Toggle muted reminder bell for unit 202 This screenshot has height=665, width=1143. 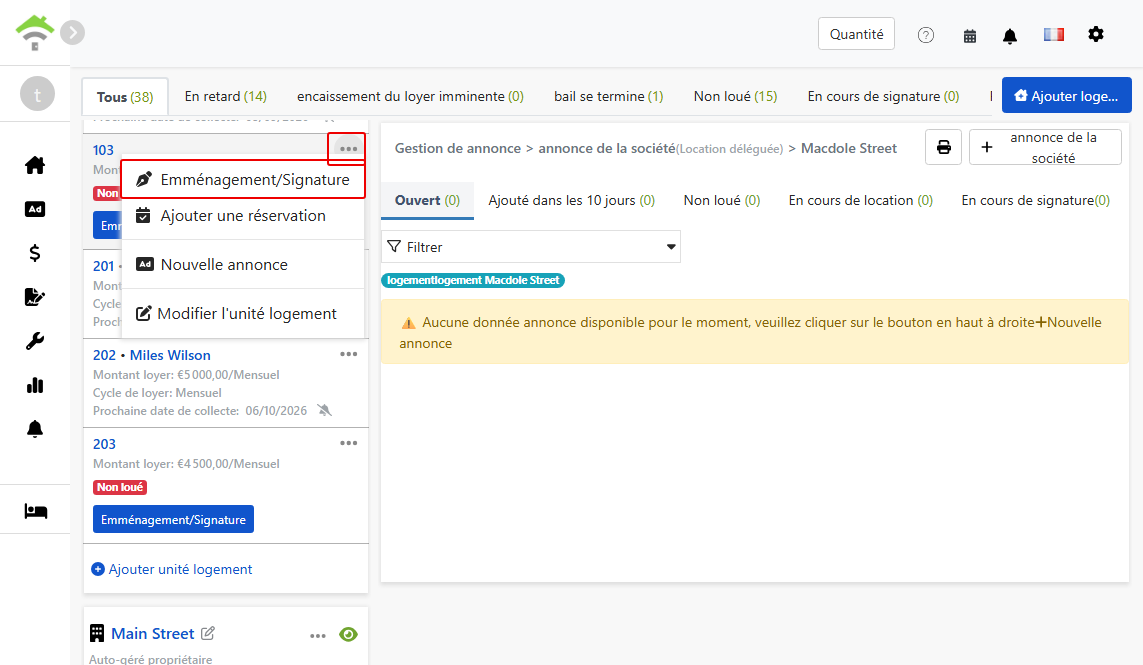click(325, 411)
